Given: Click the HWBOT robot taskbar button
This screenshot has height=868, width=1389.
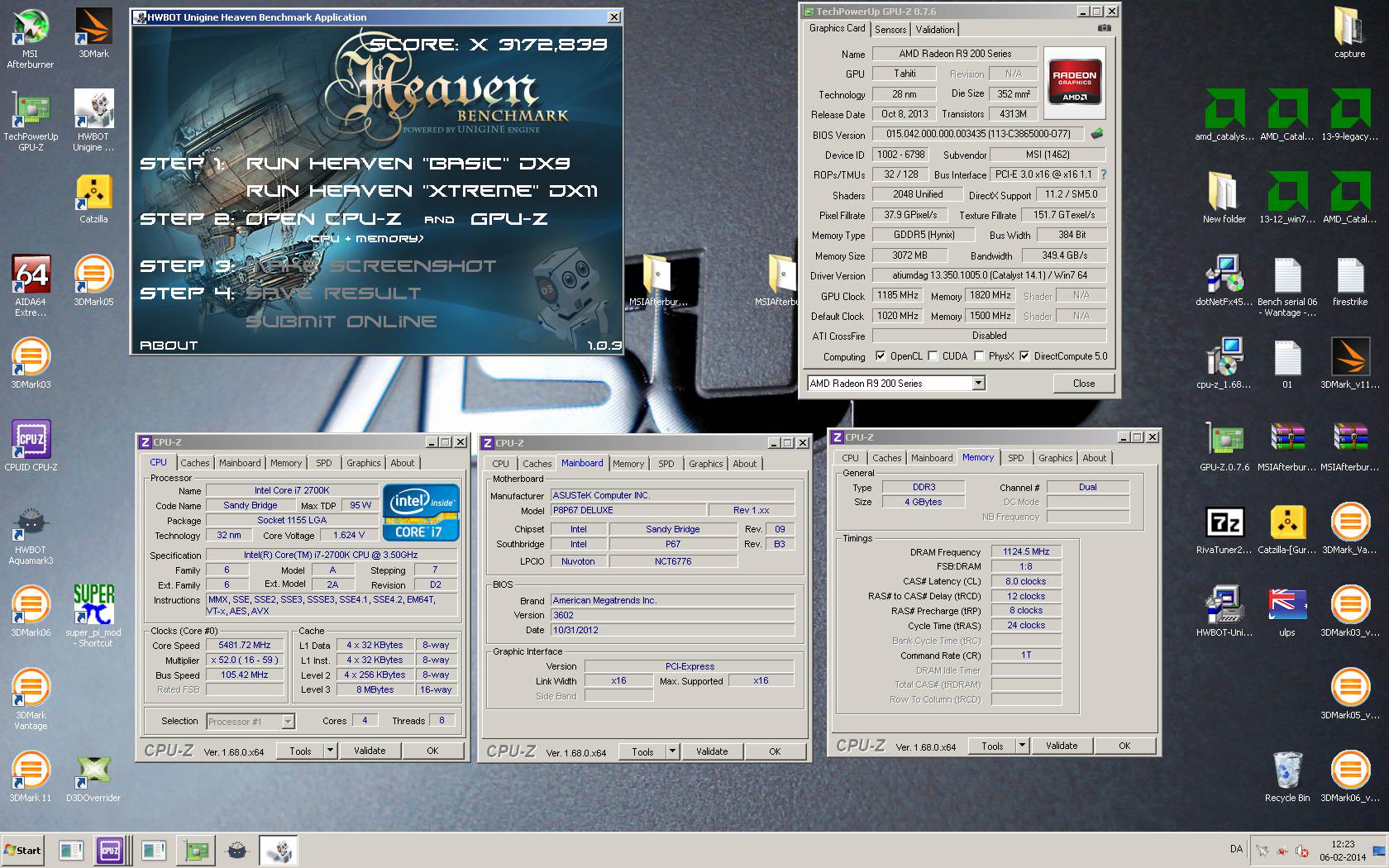Looking at the screenshot, I should tap(278, 850).
